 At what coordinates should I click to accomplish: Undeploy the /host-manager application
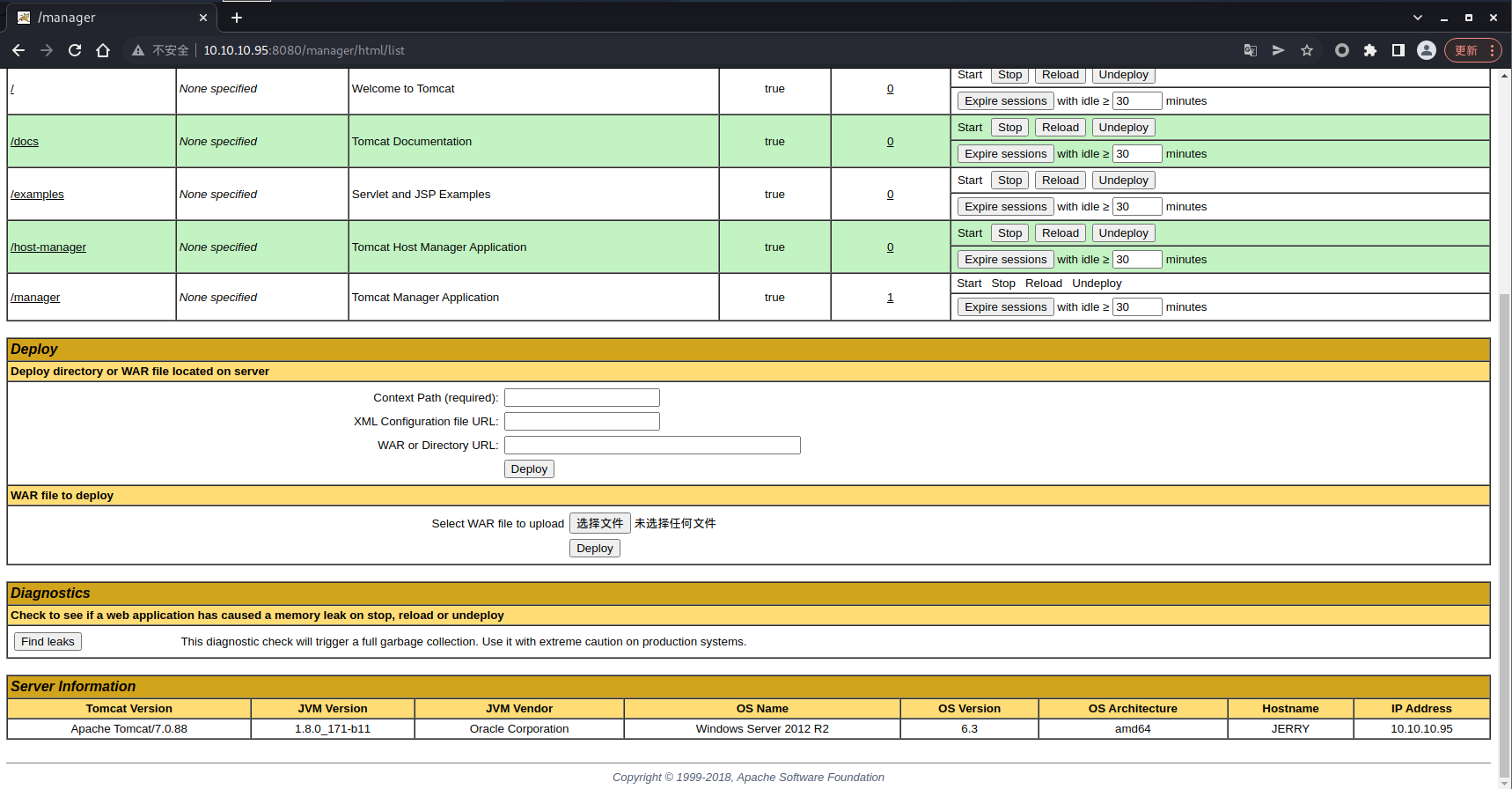(1123, 233)
